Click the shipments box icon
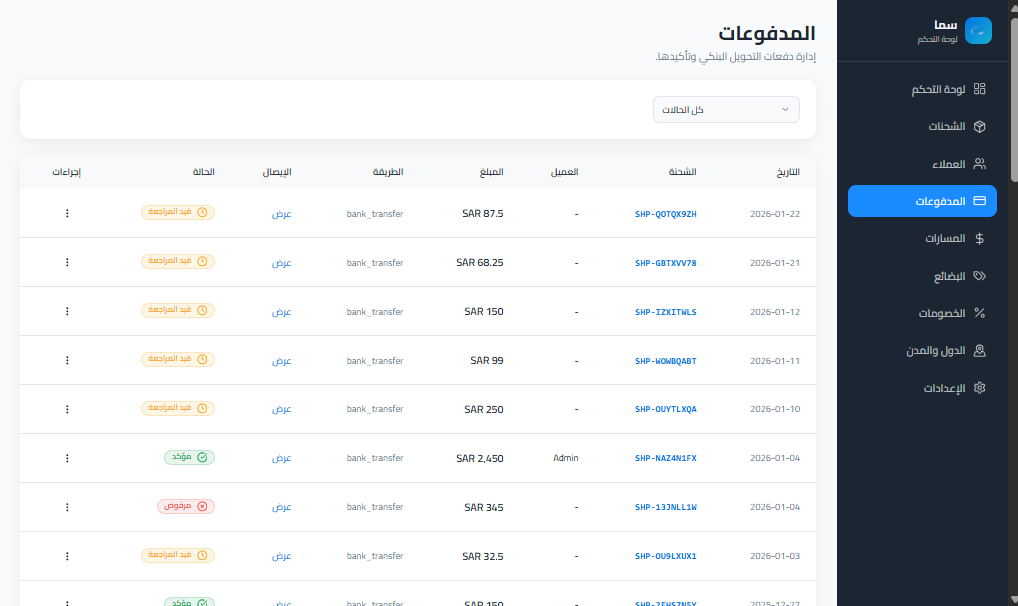Viewport: 1018px width, 606px height. [x=979, y=127]
